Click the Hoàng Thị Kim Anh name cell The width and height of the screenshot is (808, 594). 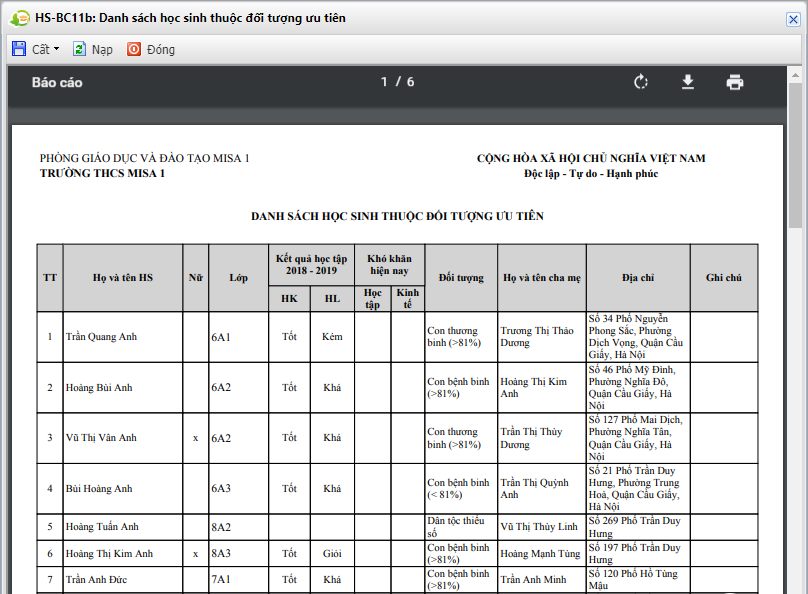109,554
